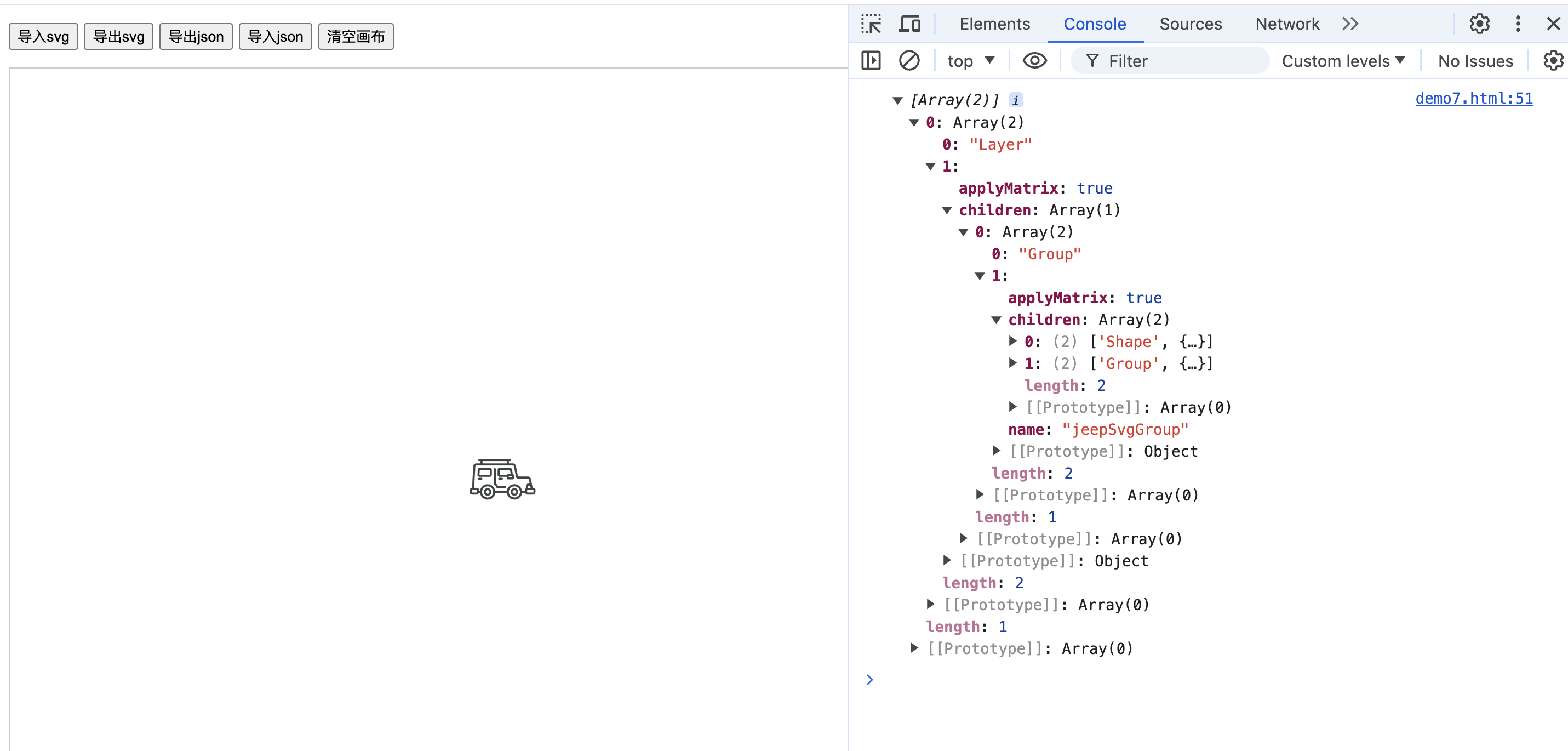
Task: Click the 清空画布 clear canvas button
Action: 356,36
